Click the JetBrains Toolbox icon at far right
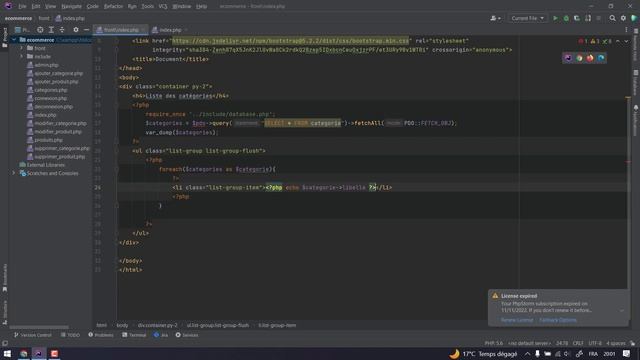Screen dimensions: 640x360 634,18
